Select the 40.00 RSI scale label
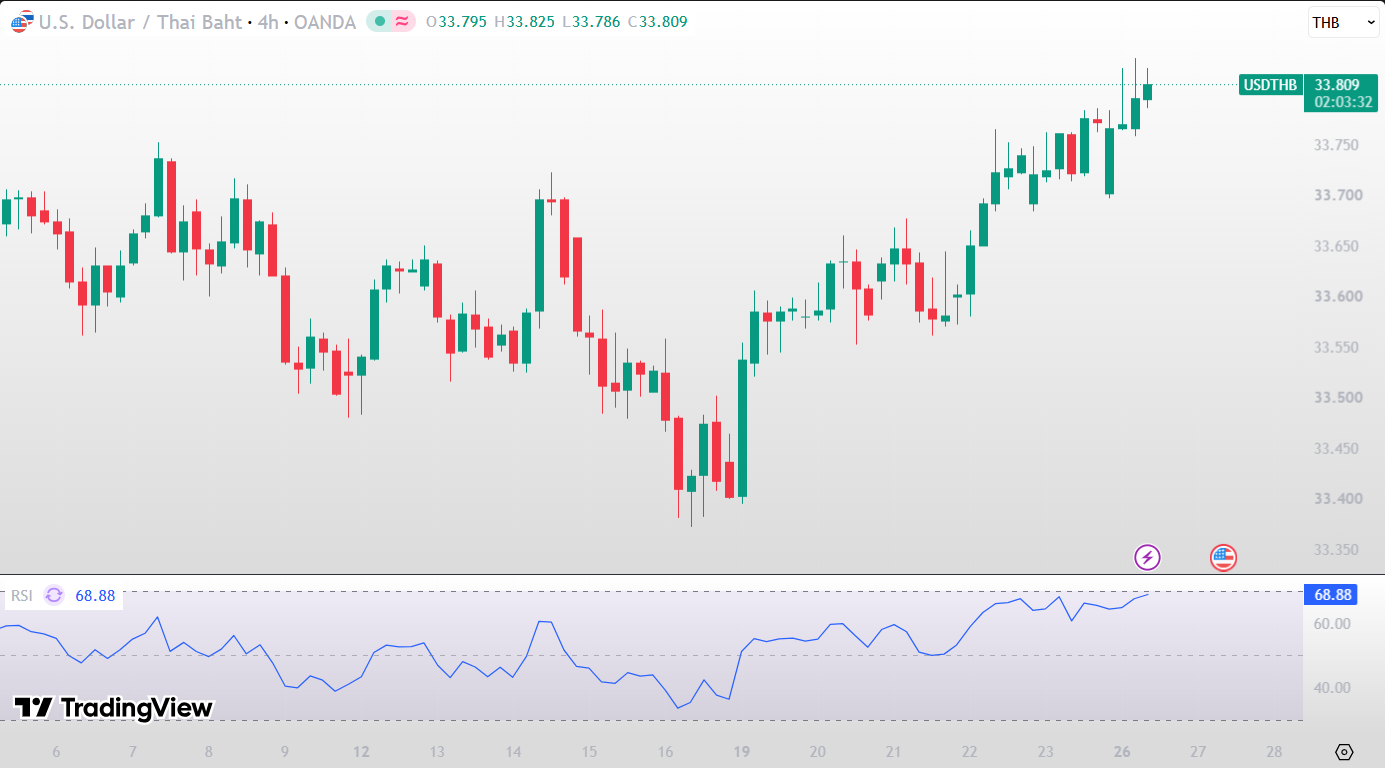 point(1332,688)
